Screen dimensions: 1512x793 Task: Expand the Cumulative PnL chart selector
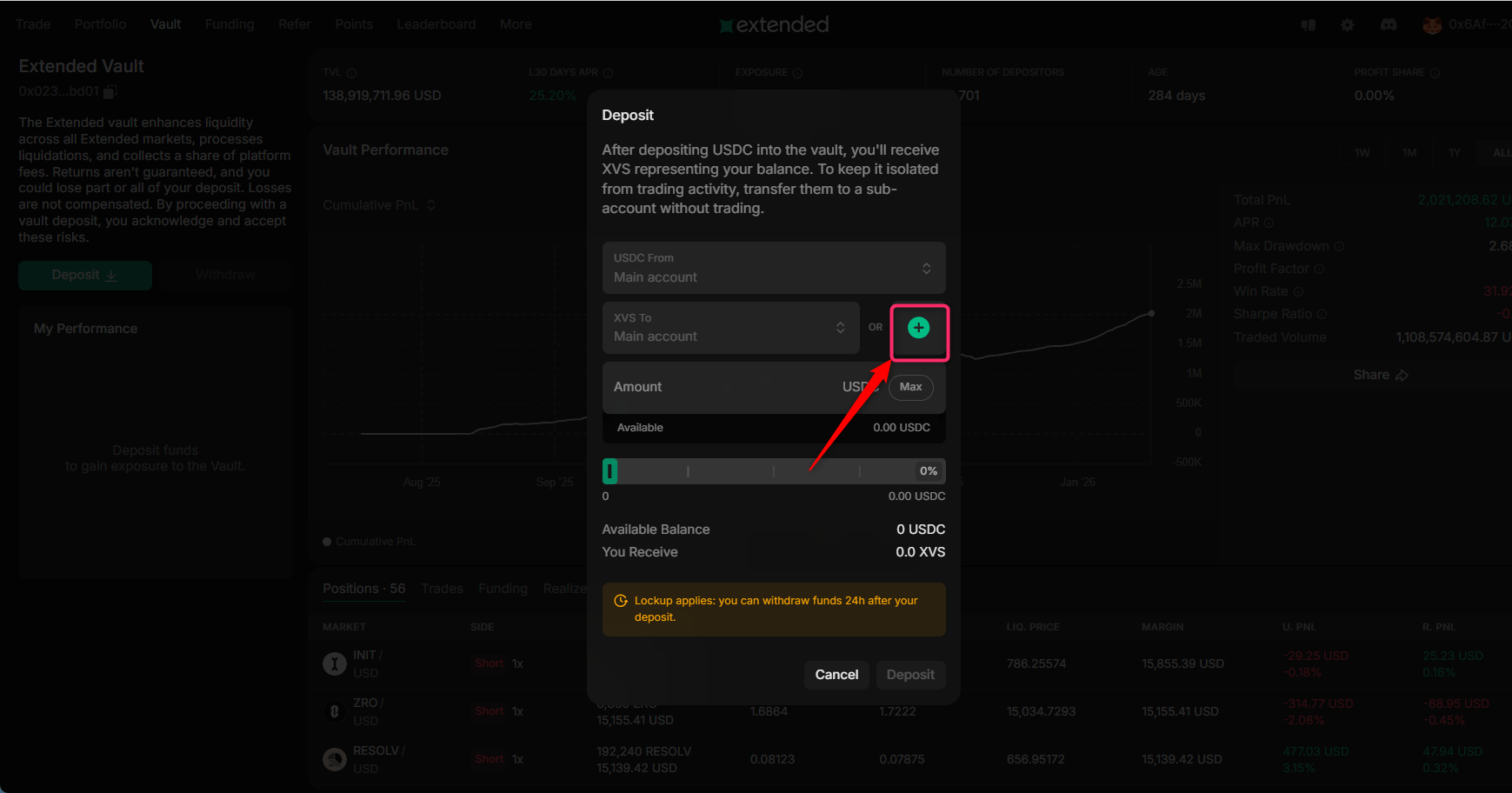tap(431, 205)
